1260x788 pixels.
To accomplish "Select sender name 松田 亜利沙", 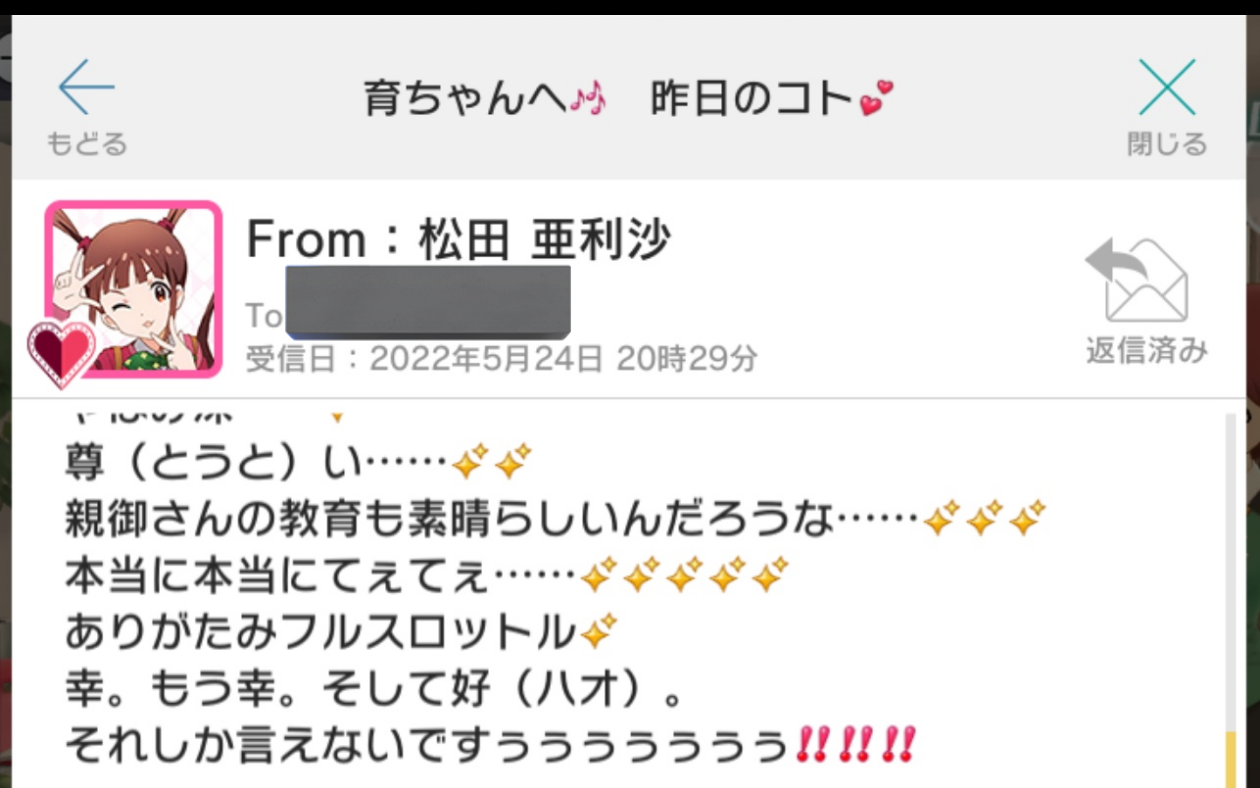I will point(544,240).
